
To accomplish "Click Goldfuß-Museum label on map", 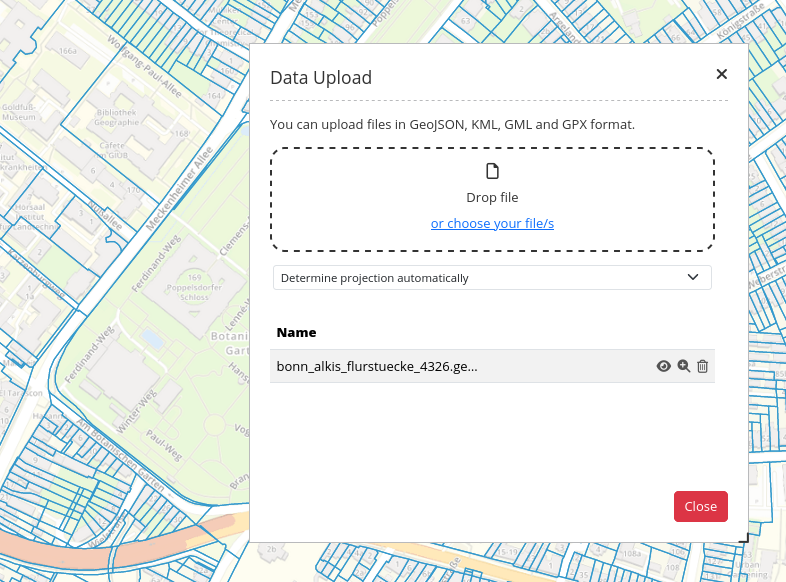I will tap(19, 111).
